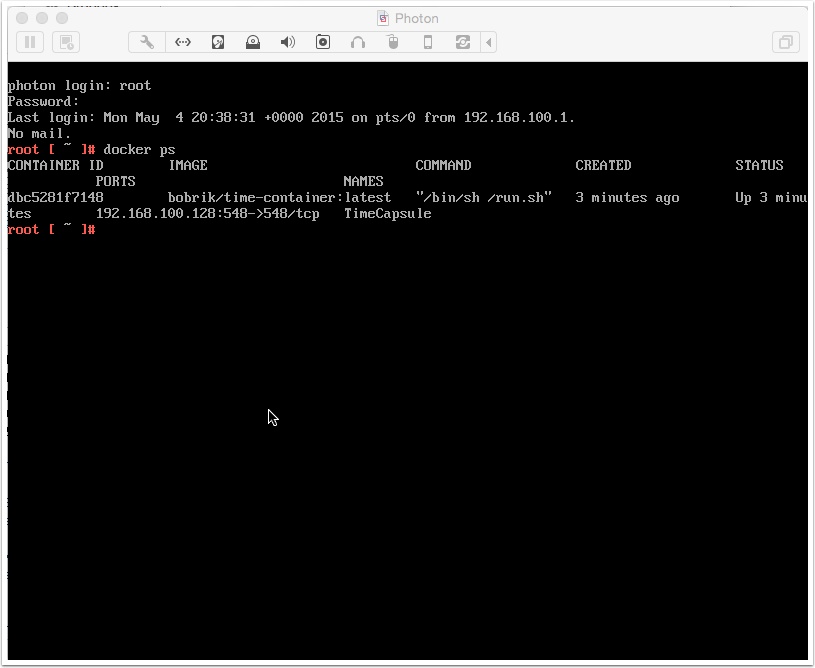Click image name bobrik/time-container:latest

280,198
